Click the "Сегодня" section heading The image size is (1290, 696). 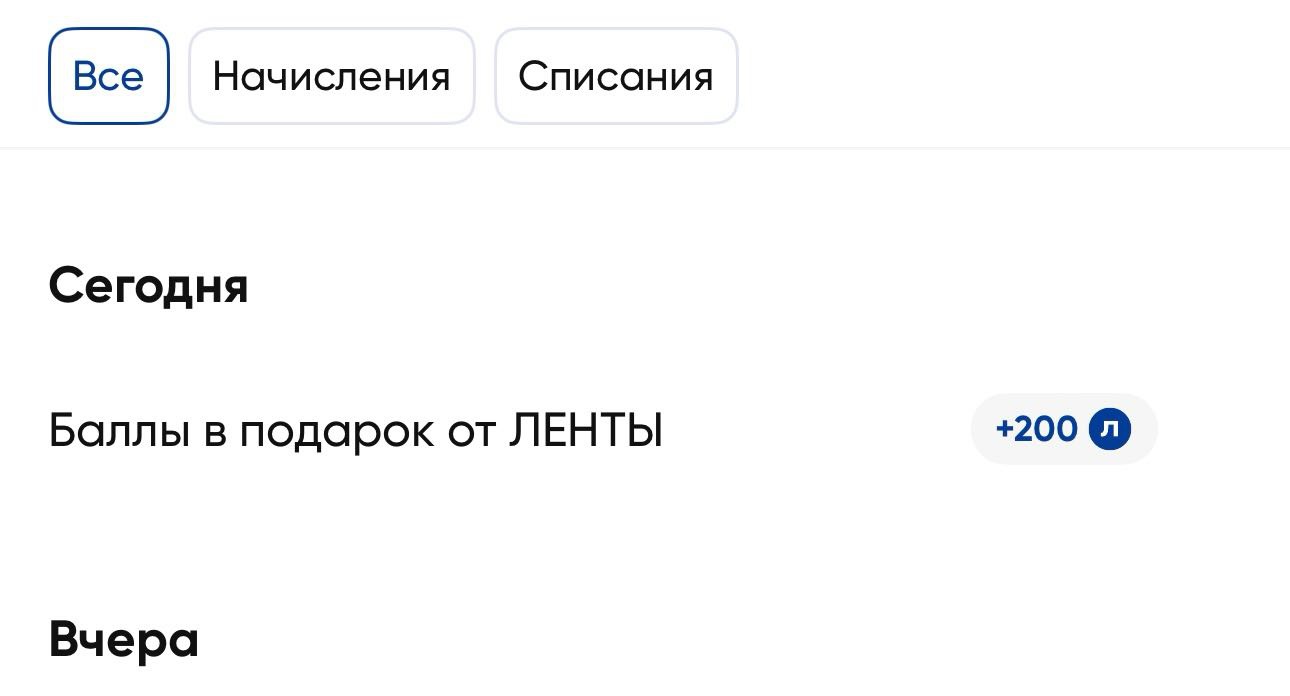coord(148,286)
